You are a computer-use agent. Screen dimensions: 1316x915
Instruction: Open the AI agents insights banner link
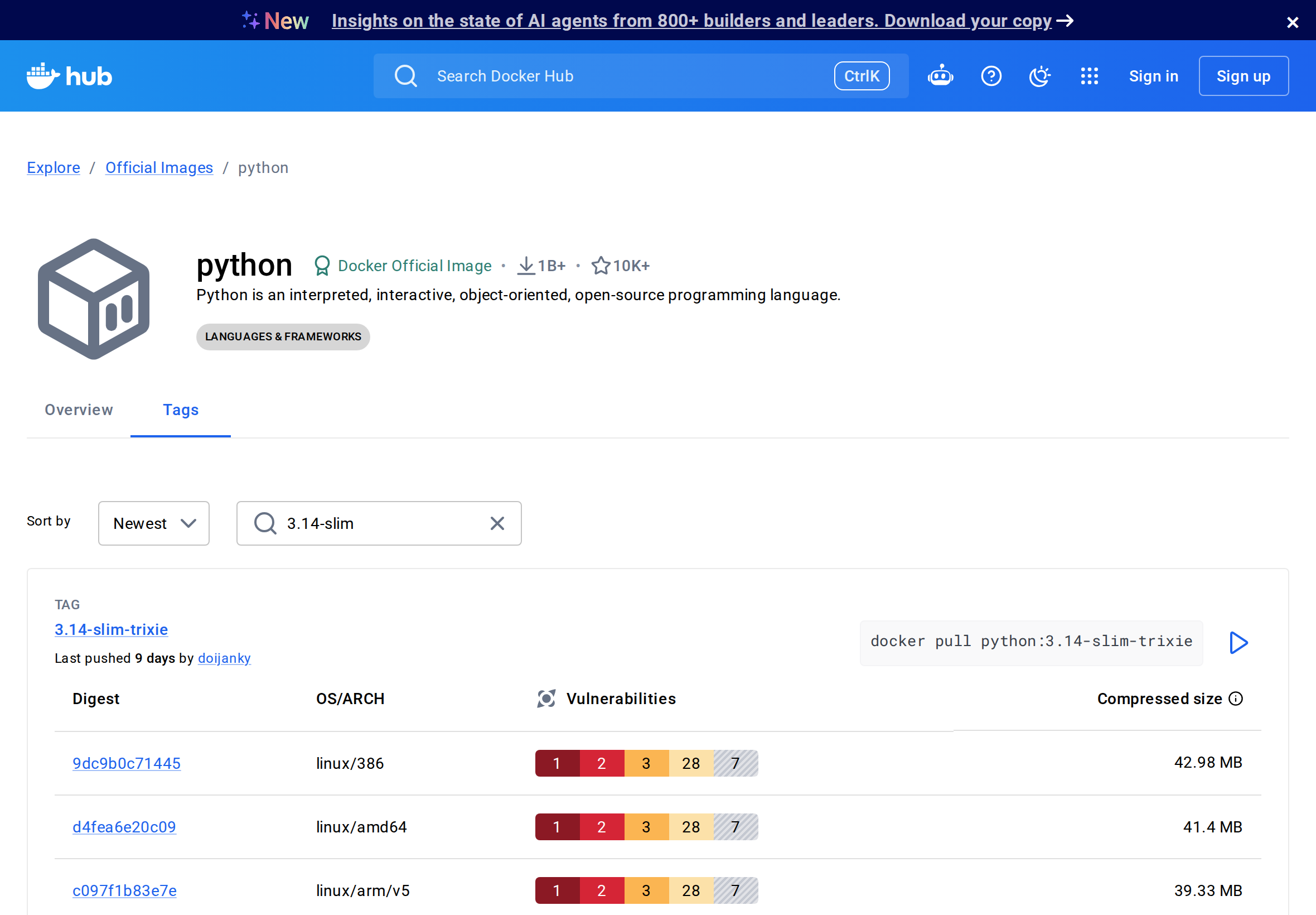[x=702, y=21]
